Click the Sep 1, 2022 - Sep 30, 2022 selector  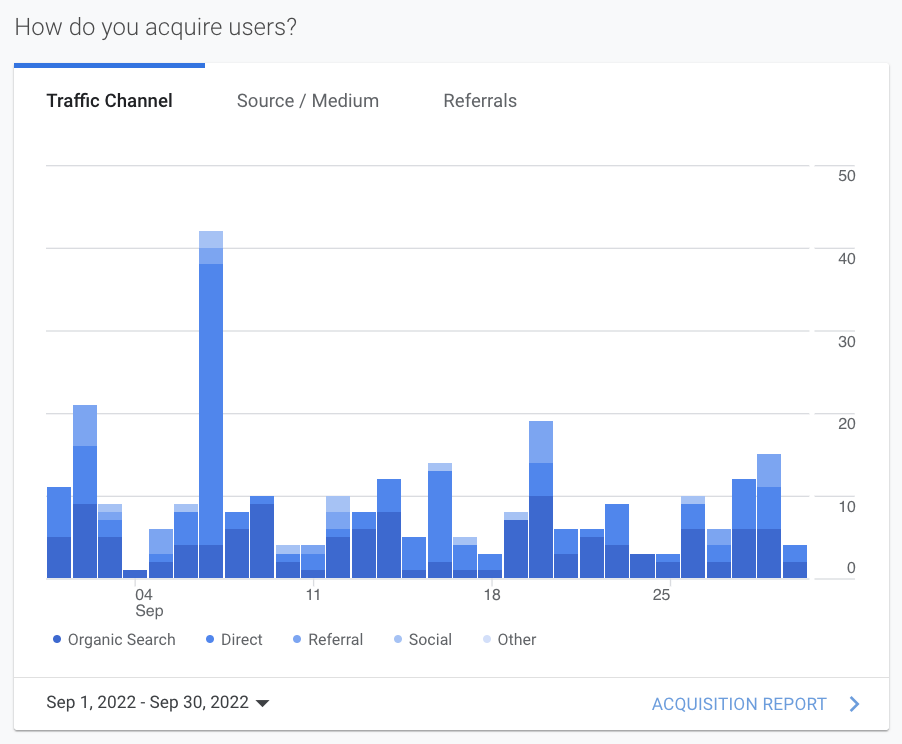[147, 703]
